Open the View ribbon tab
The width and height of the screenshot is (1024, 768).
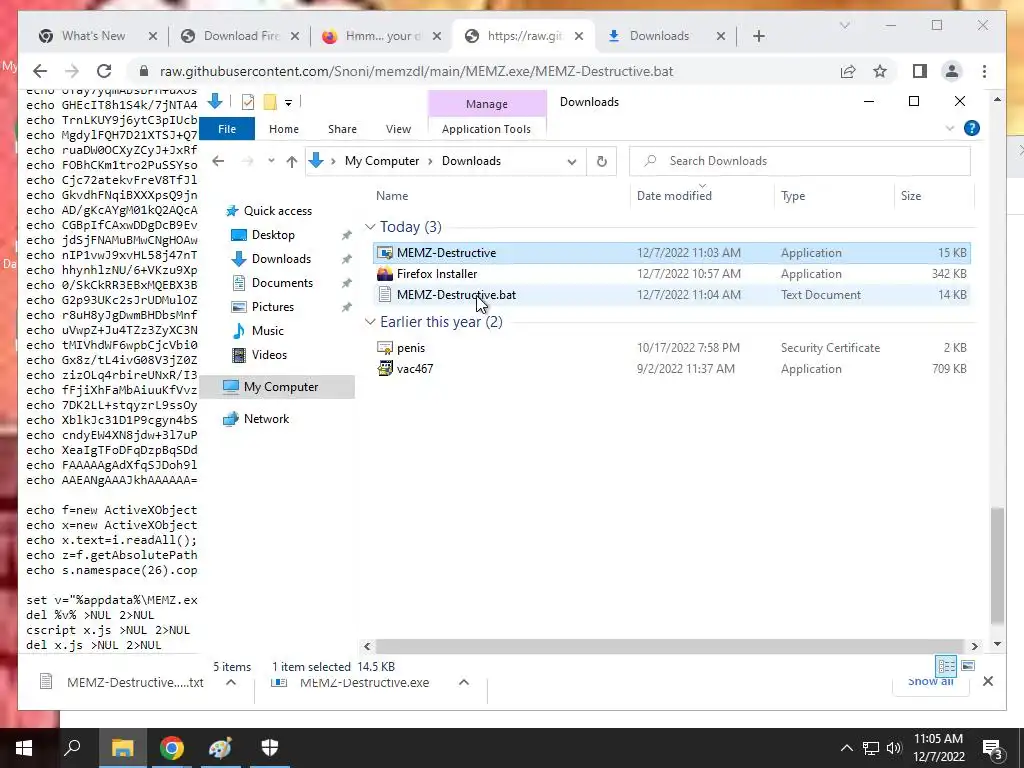click(398, 129)
